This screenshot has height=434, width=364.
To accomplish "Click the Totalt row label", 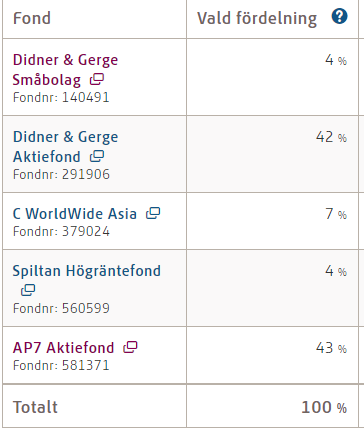I will coord(35,407).
